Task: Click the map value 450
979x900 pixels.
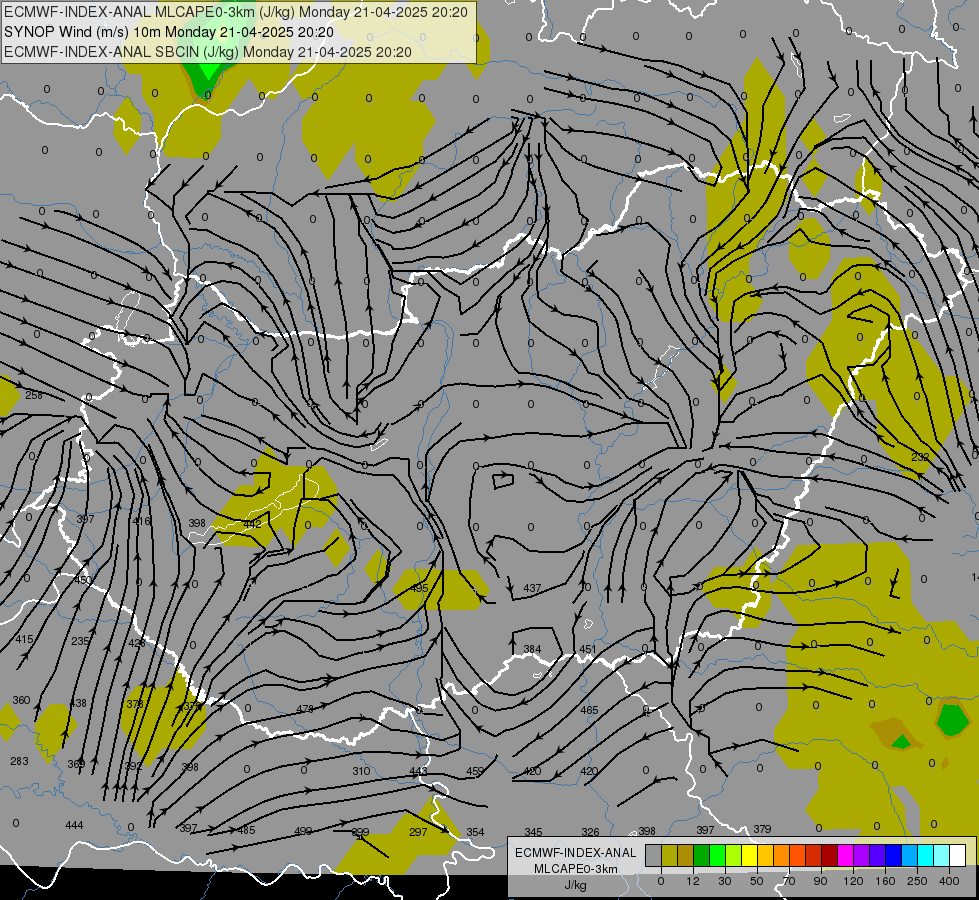Action: pos(83,580)
